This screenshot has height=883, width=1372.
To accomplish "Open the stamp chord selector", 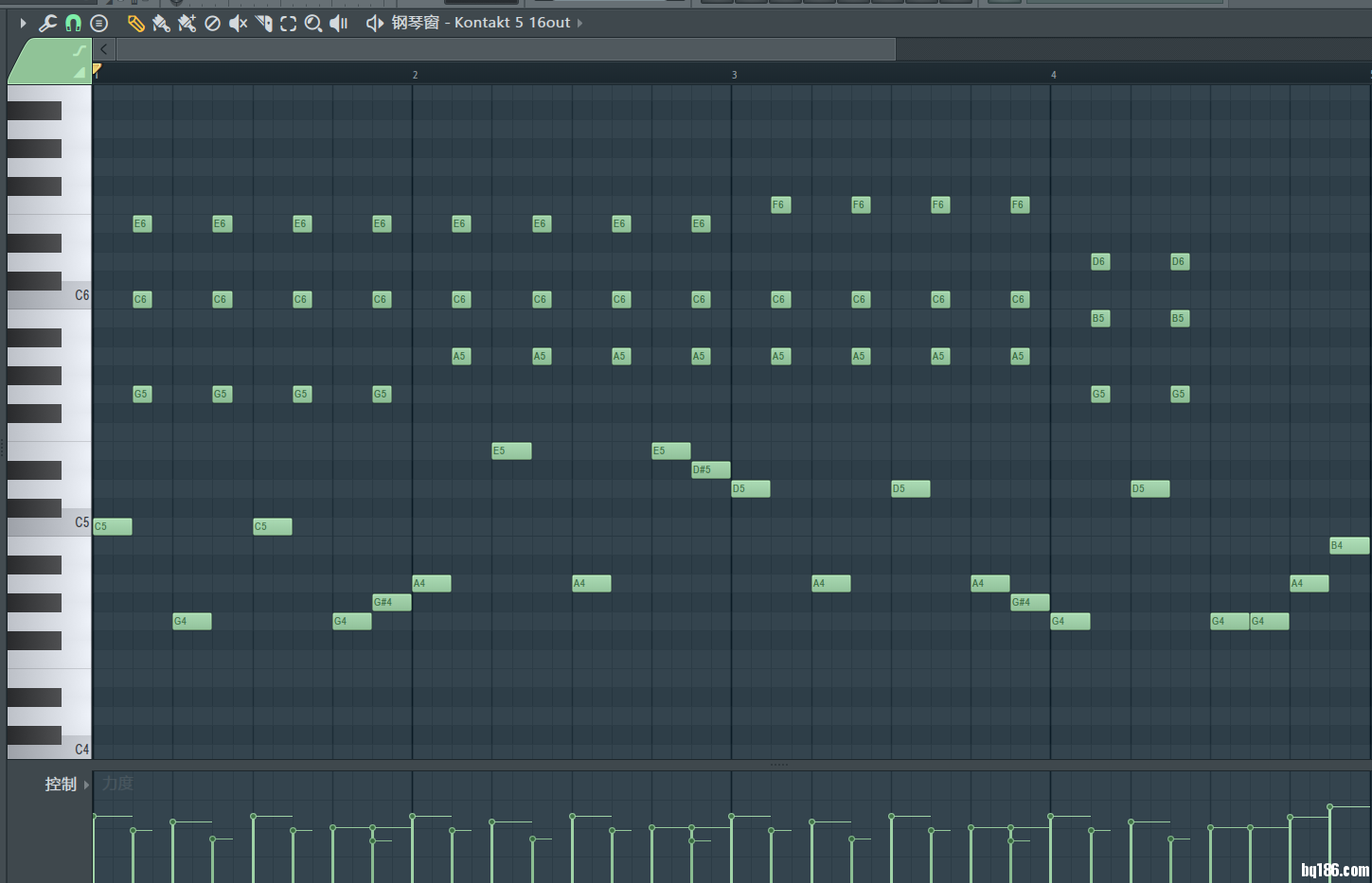I will [98, 23].
